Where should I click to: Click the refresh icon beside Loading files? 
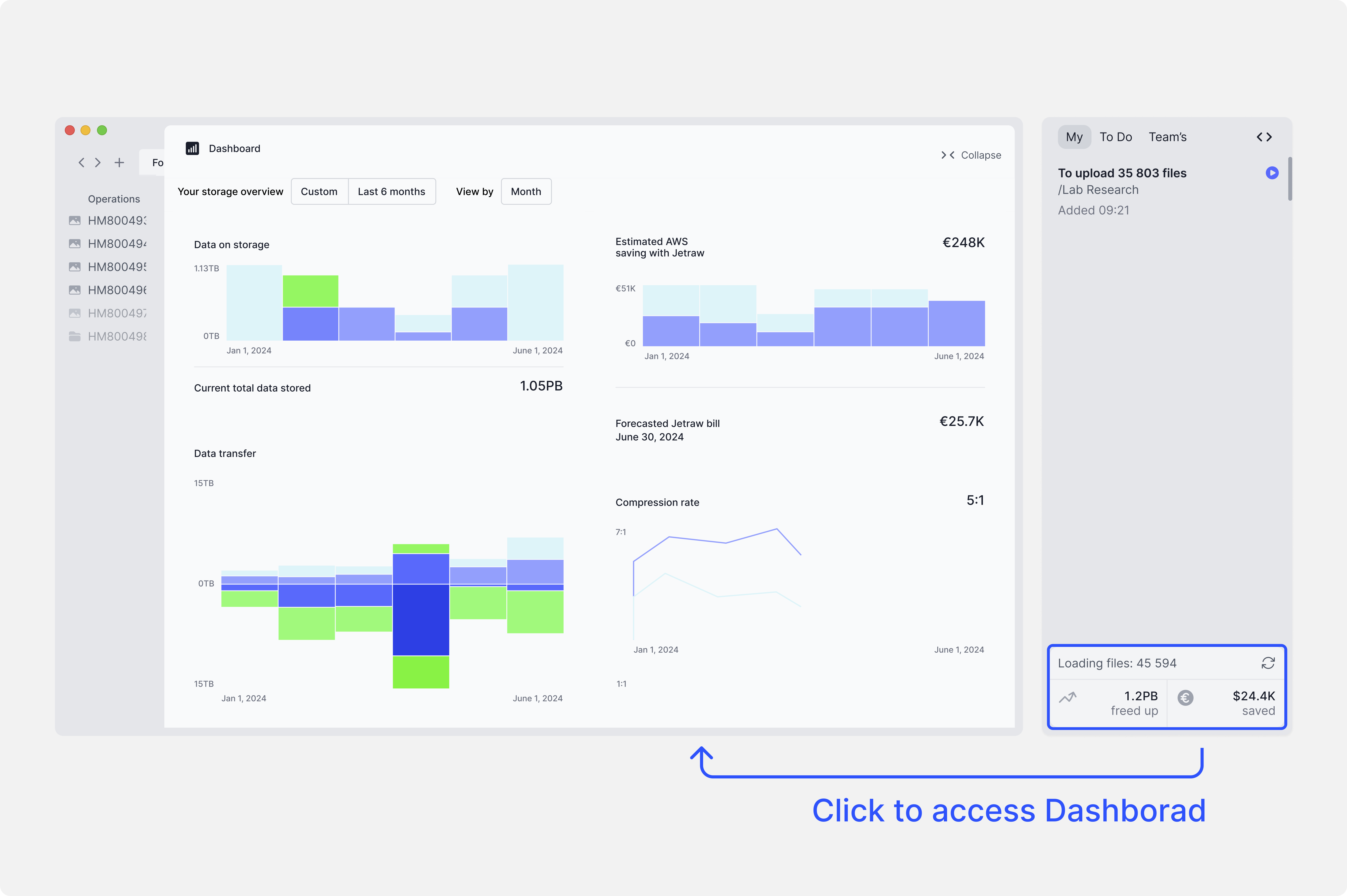tap(1268, 663)
